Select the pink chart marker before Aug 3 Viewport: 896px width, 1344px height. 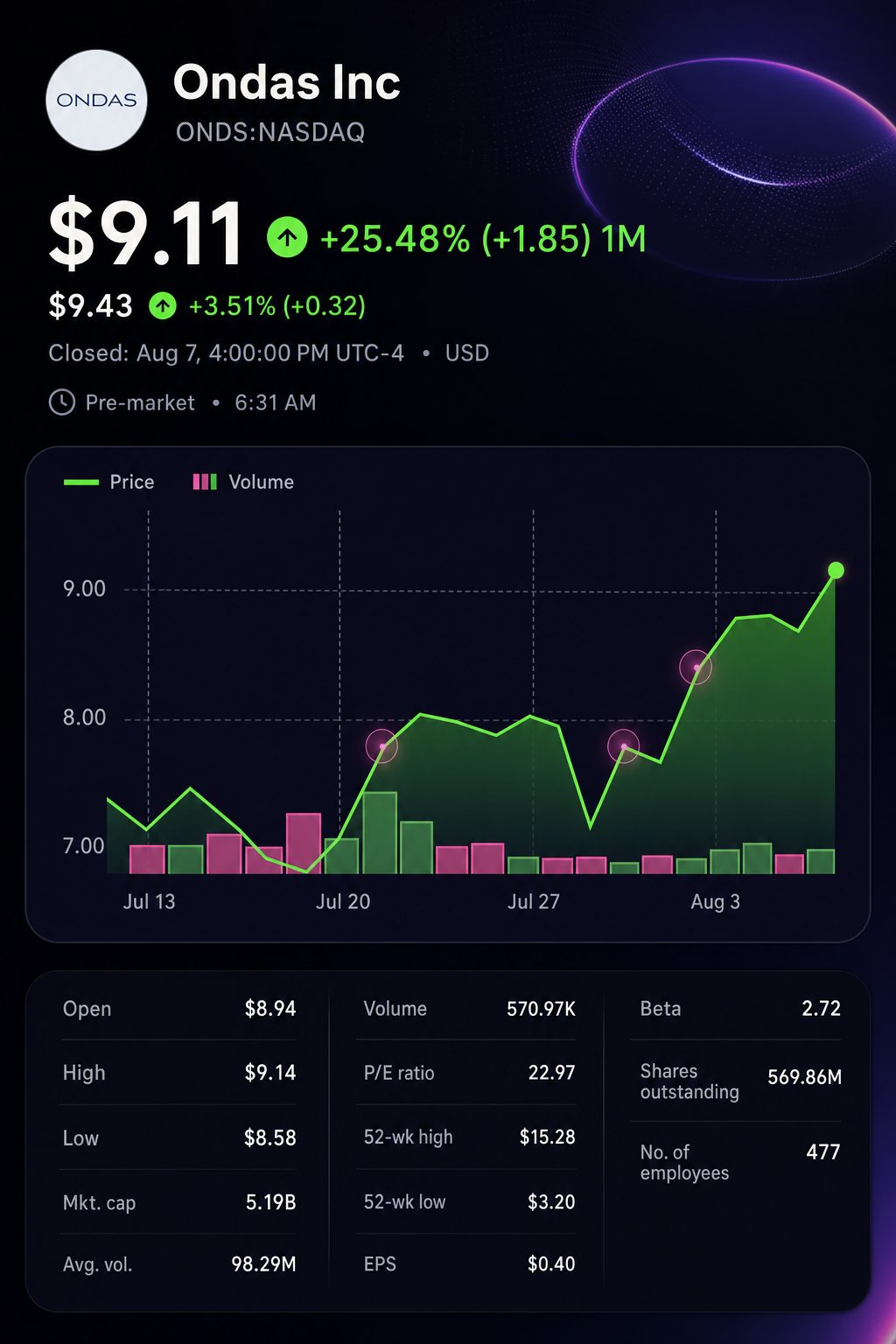coord(696,668)
